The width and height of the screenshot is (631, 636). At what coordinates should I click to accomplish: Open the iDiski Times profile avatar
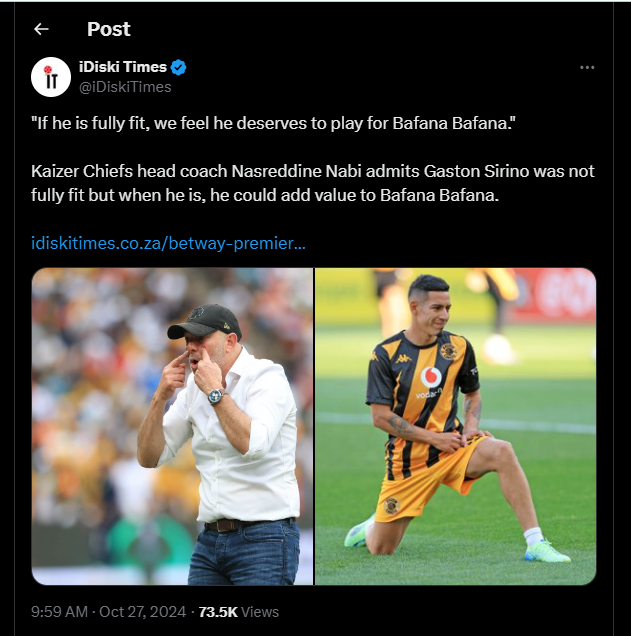(x=50, y=77)
